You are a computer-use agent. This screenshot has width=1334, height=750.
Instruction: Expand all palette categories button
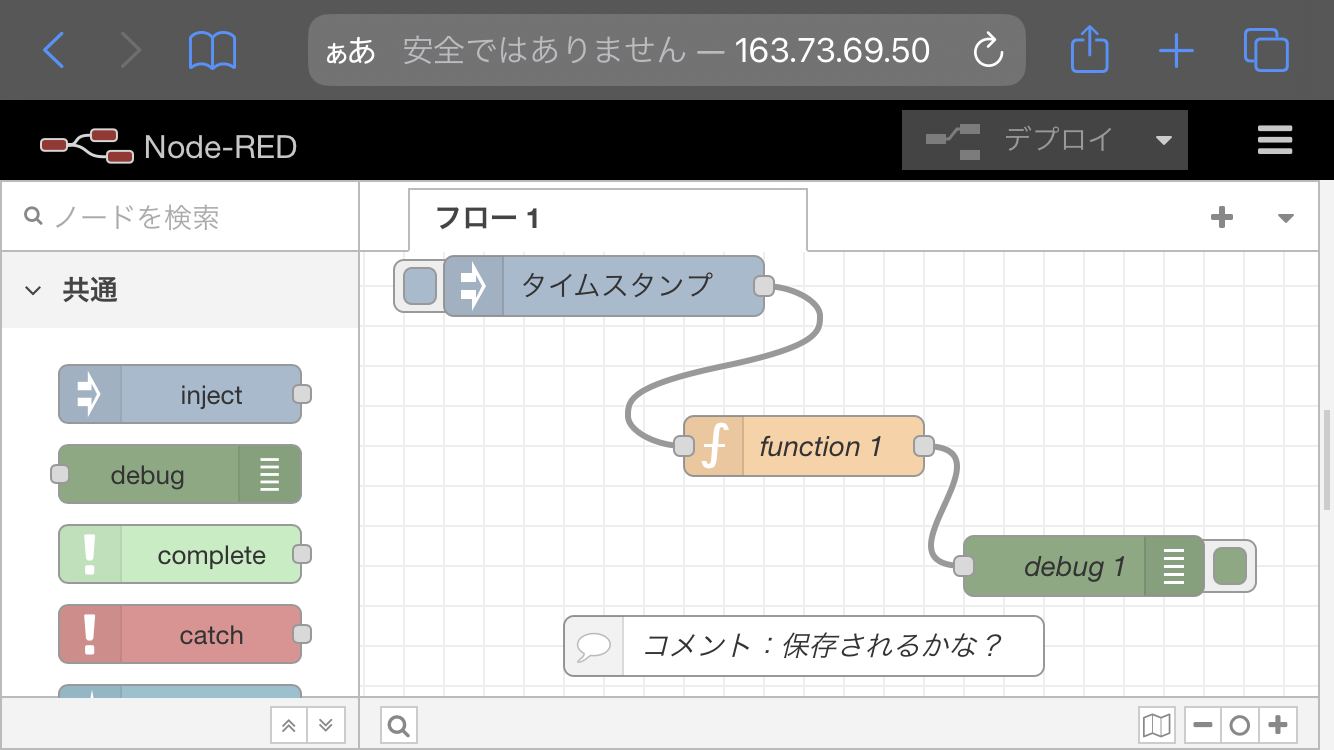(x=325, y=725)
